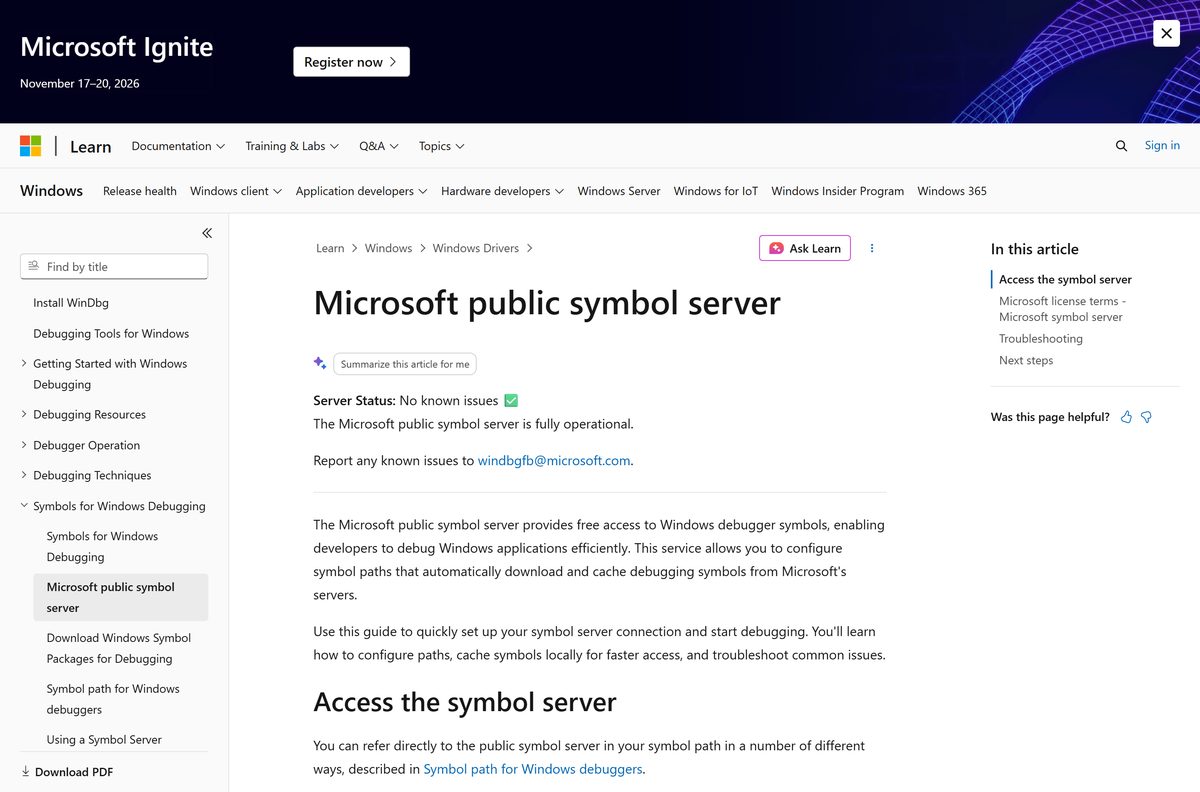Click the Ask Learn button
Screen dimensions: 1200x792
[805, 248]
